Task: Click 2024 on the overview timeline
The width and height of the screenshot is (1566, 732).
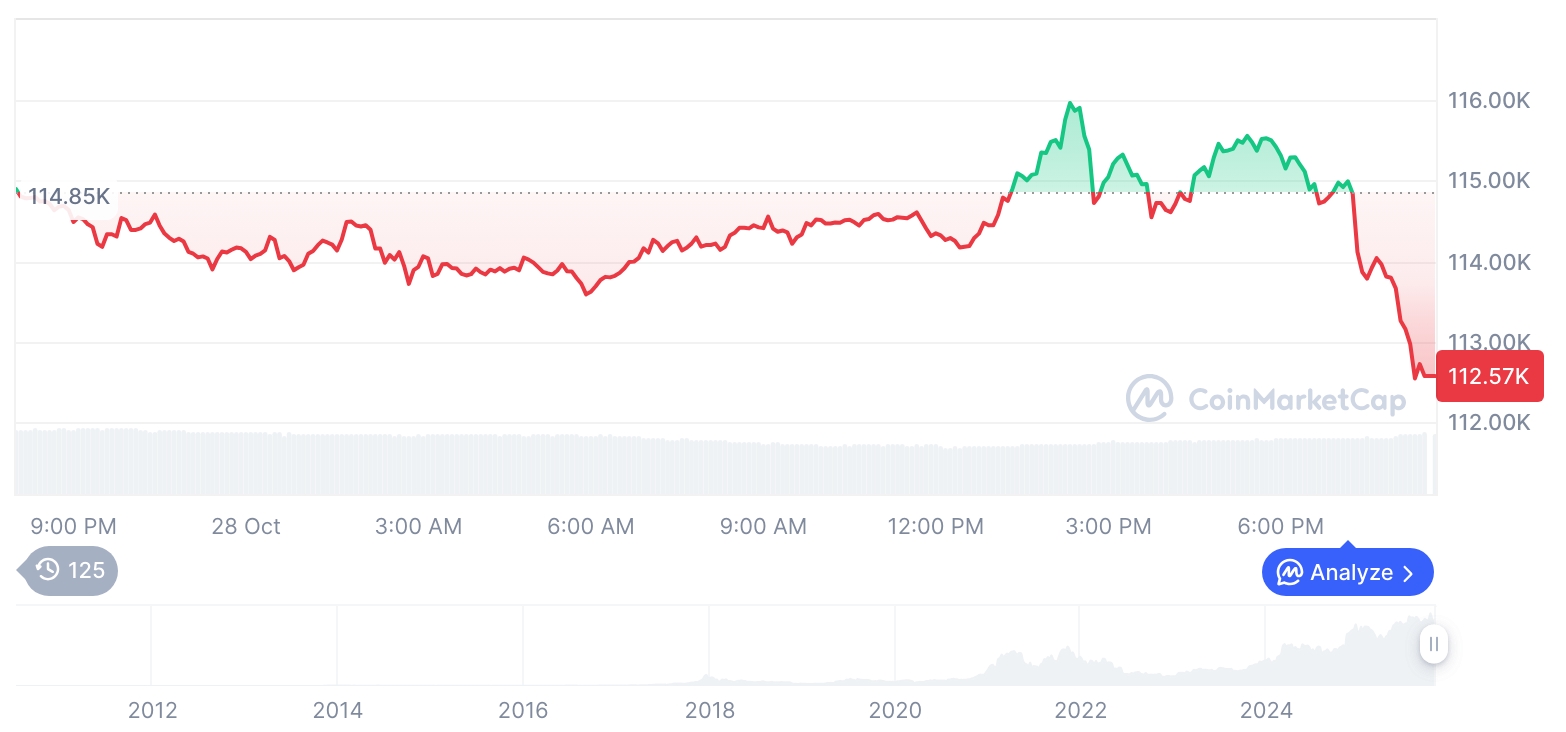Action: click(x=1266, y=710)
